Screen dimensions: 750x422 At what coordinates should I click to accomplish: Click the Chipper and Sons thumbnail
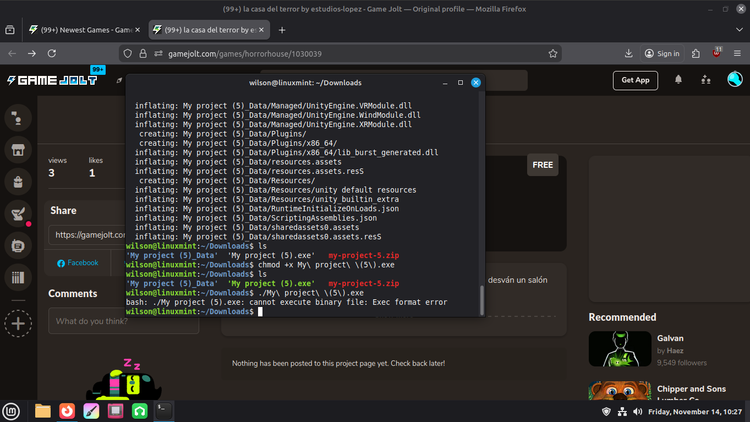[x=620, y=391]
